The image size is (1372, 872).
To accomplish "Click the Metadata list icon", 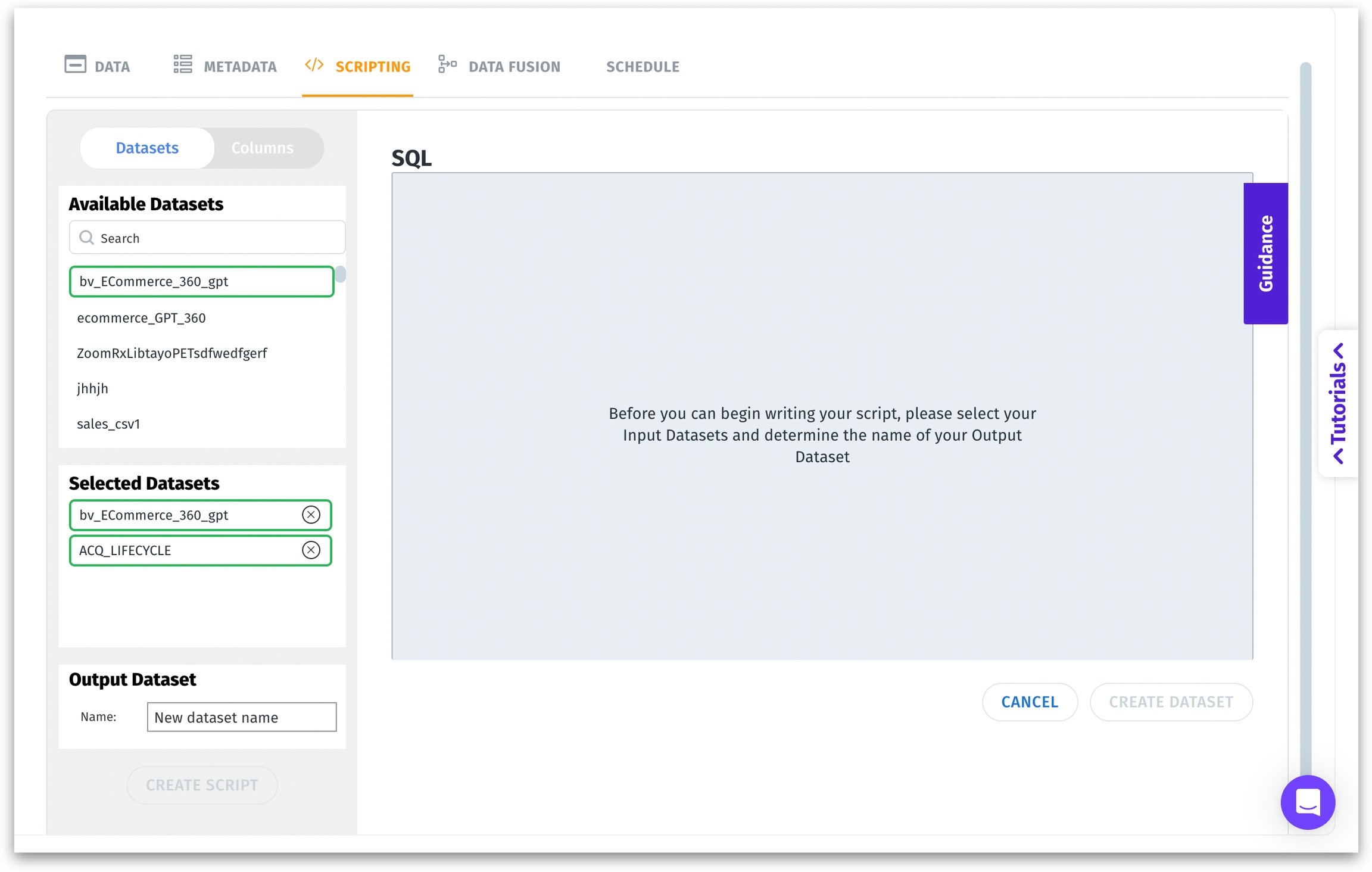I will [x=182, y=64].
